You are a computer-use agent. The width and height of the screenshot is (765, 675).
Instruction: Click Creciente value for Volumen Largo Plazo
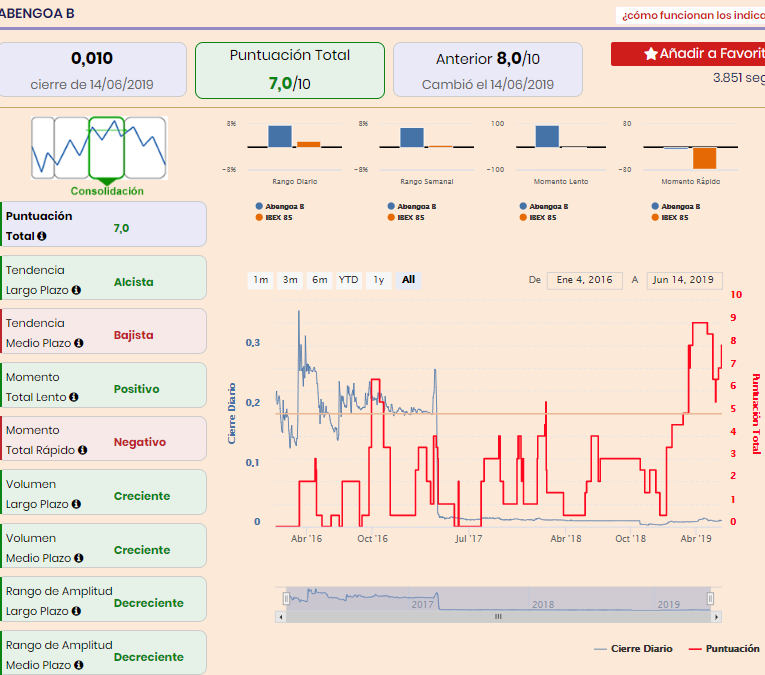pos(142,496)
